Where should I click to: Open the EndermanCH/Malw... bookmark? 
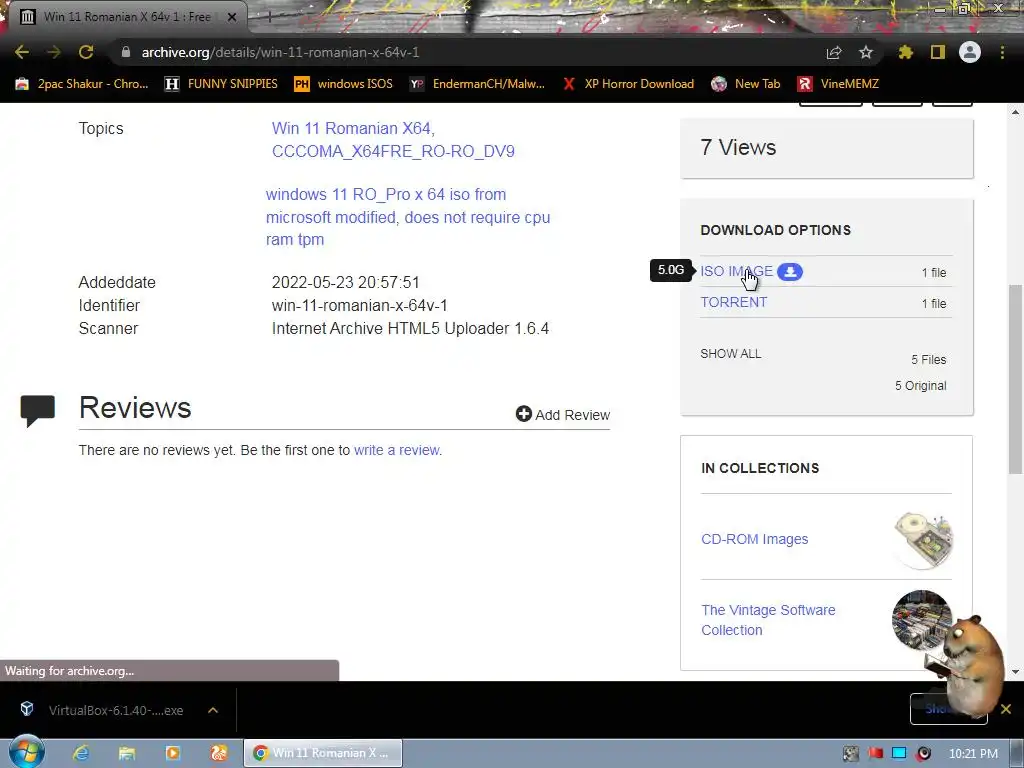(477, 84)
